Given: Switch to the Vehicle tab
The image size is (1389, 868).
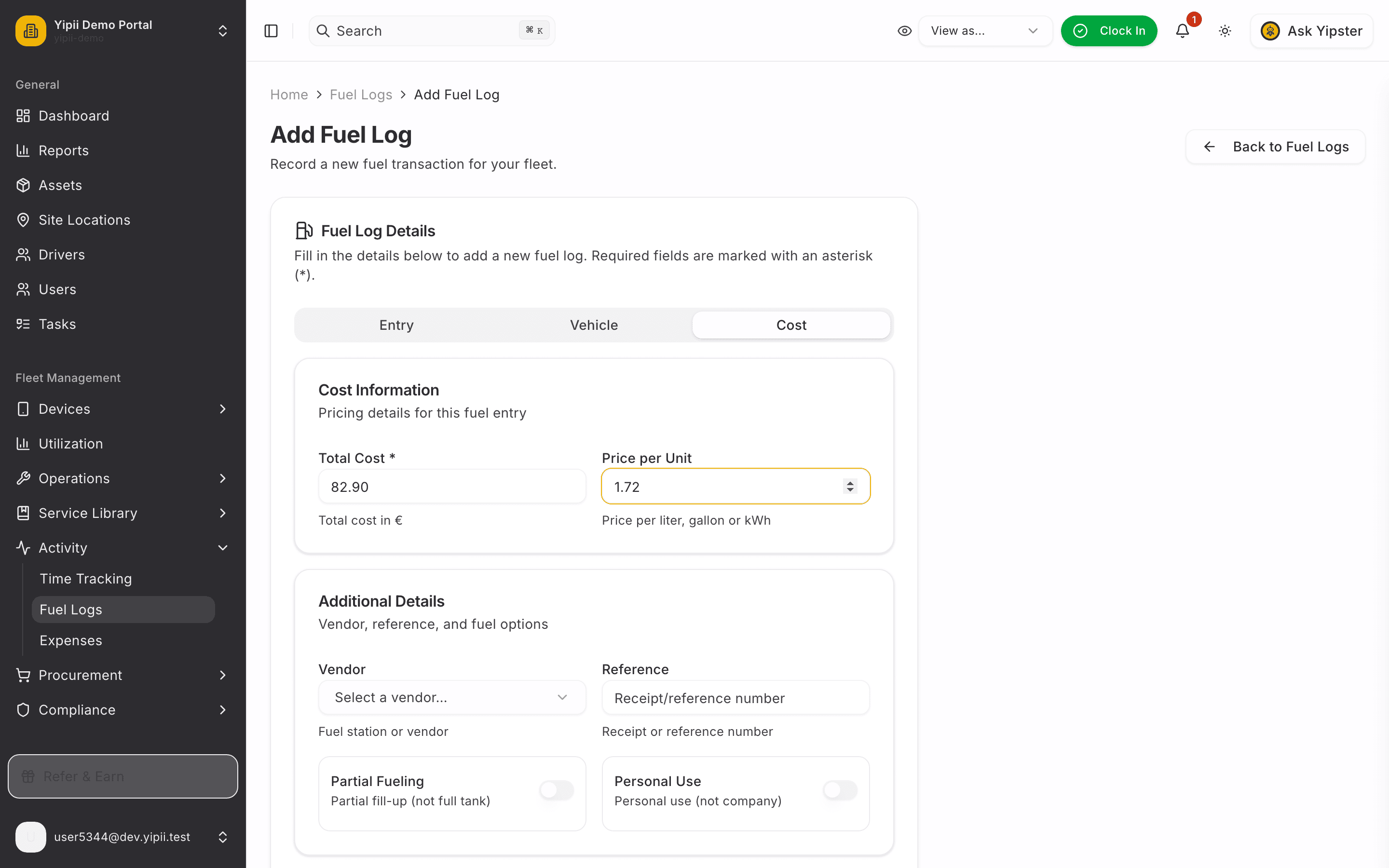Looking at the screenshot, I should click(594, 325).
